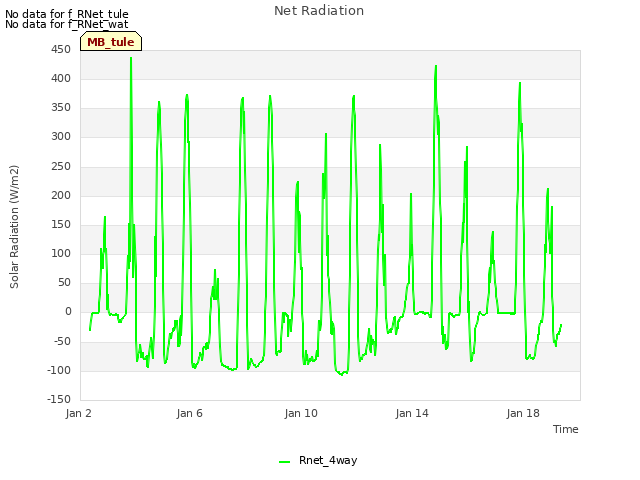Click the 'Jan 10' x-axis tick label
This screenshot has width=640, height=480.
pyautogui.click(x=301, y=413)
